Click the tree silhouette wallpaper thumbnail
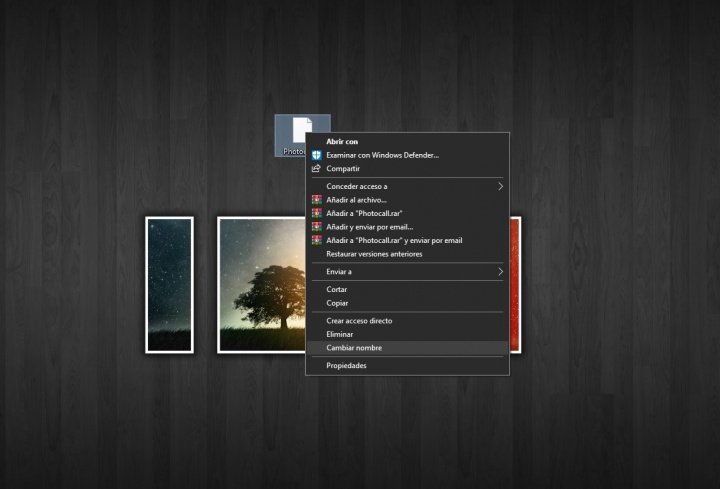This screenshot has height=489, width=720. click(x=262, y=285)
